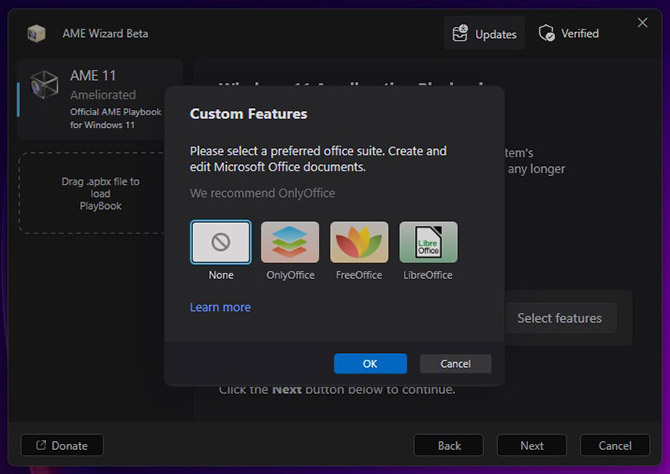
Task: Click the Custom Features heading
Action: click(x=248, y=114)
